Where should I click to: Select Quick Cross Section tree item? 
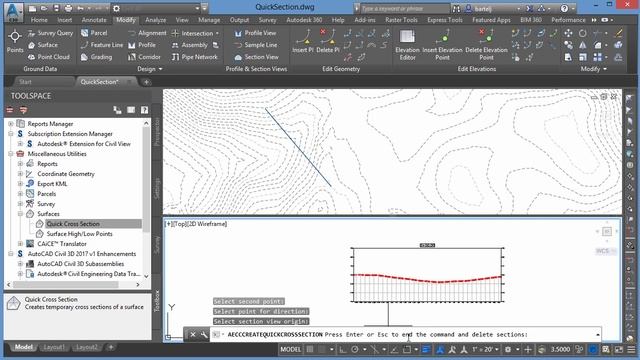coord(73,224)
